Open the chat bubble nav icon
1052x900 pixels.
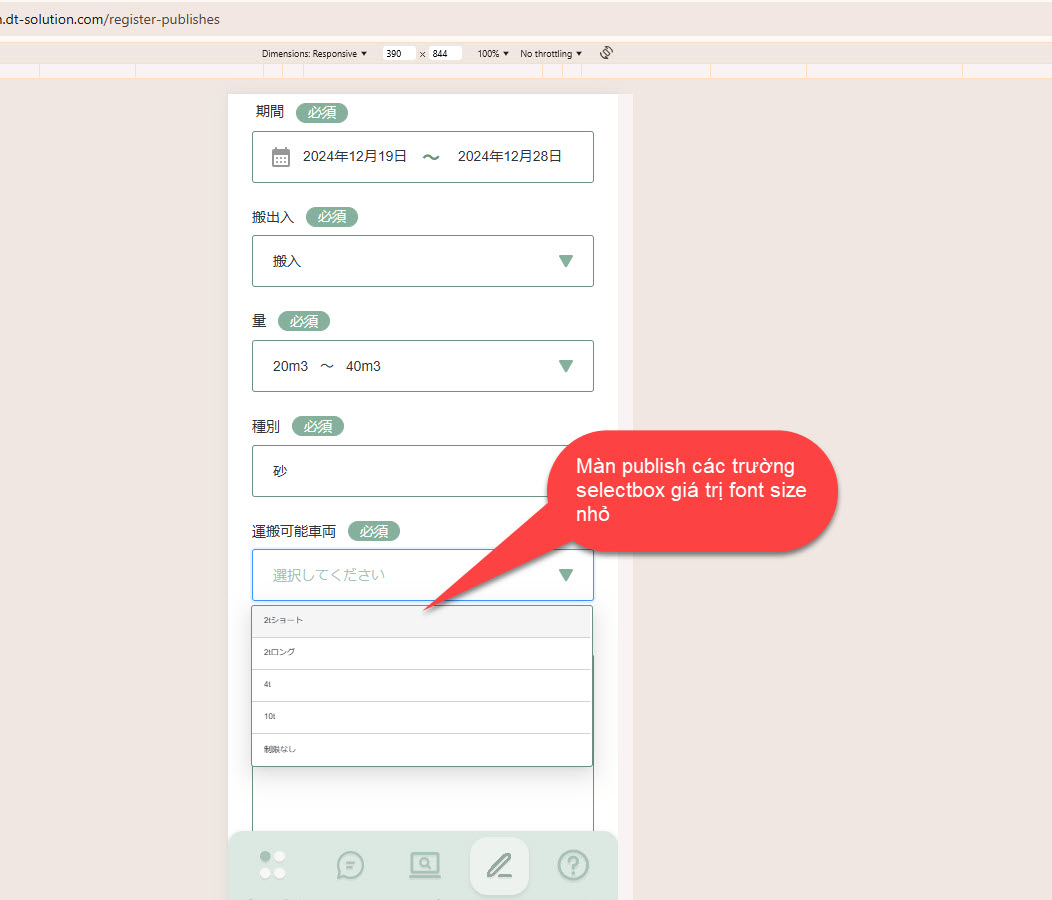350,865
